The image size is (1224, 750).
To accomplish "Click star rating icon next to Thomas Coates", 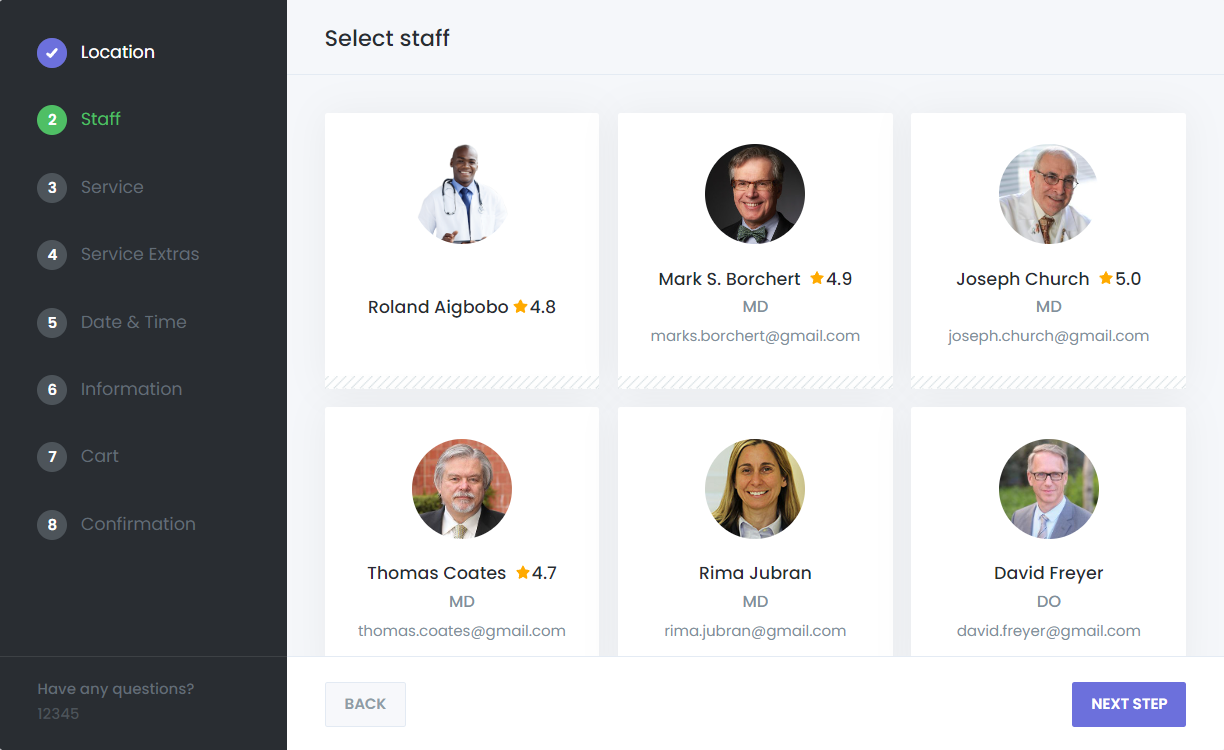I will [x=523, y=572].
